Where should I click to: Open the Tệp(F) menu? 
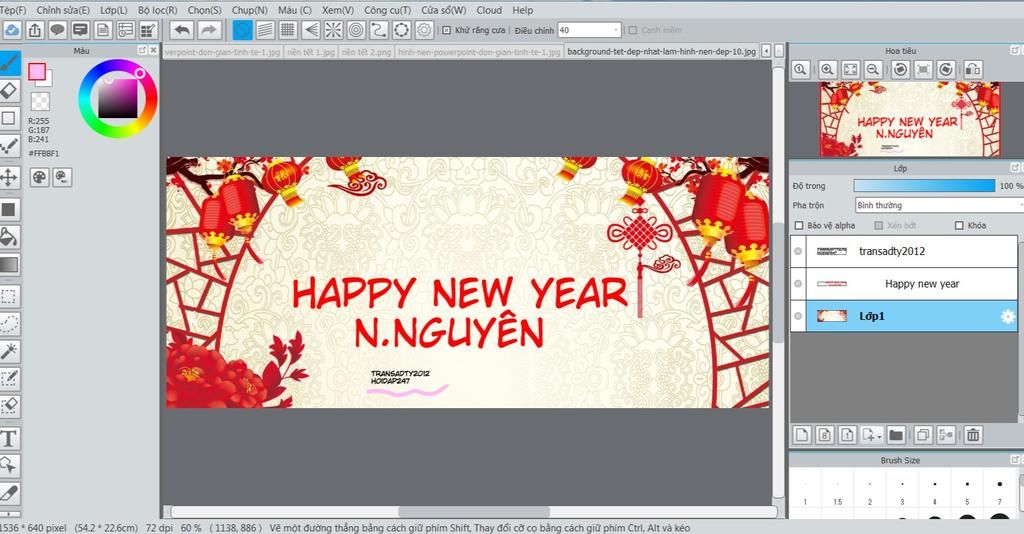click(12, 10)
